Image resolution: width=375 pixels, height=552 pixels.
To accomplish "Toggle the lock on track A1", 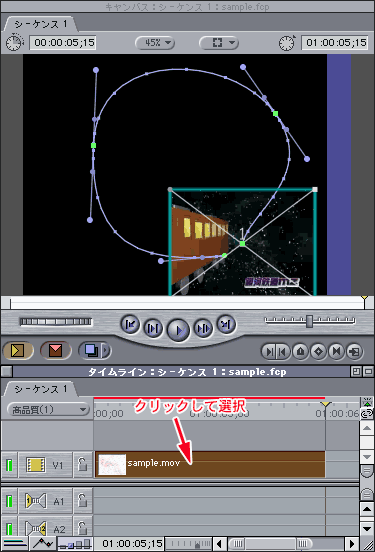I will tap(82, 500).
